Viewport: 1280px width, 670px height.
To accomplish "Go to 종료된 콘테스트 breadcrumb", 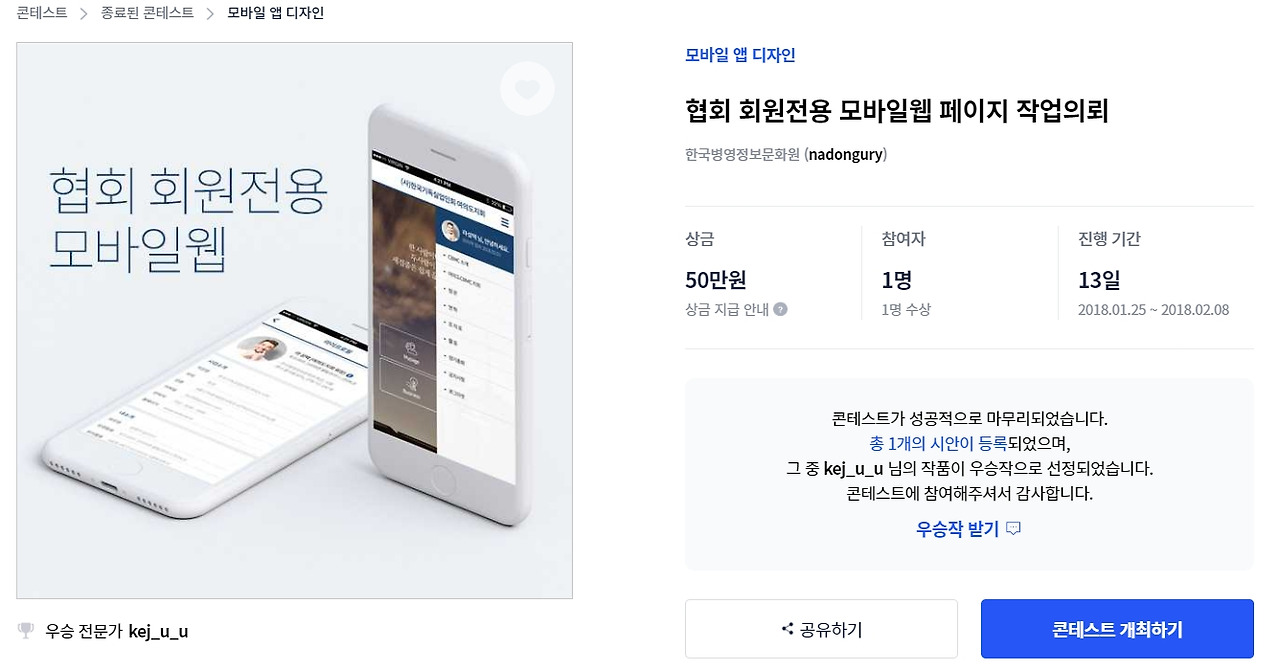I will tap(148, 13).
